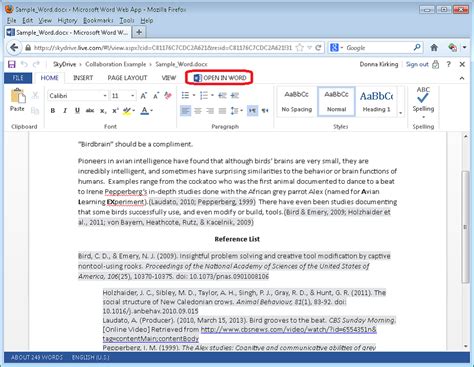Open the Collaboration Example breadcrumb folder
Viewport: 474px width, 367px height.
click(116, 64)
